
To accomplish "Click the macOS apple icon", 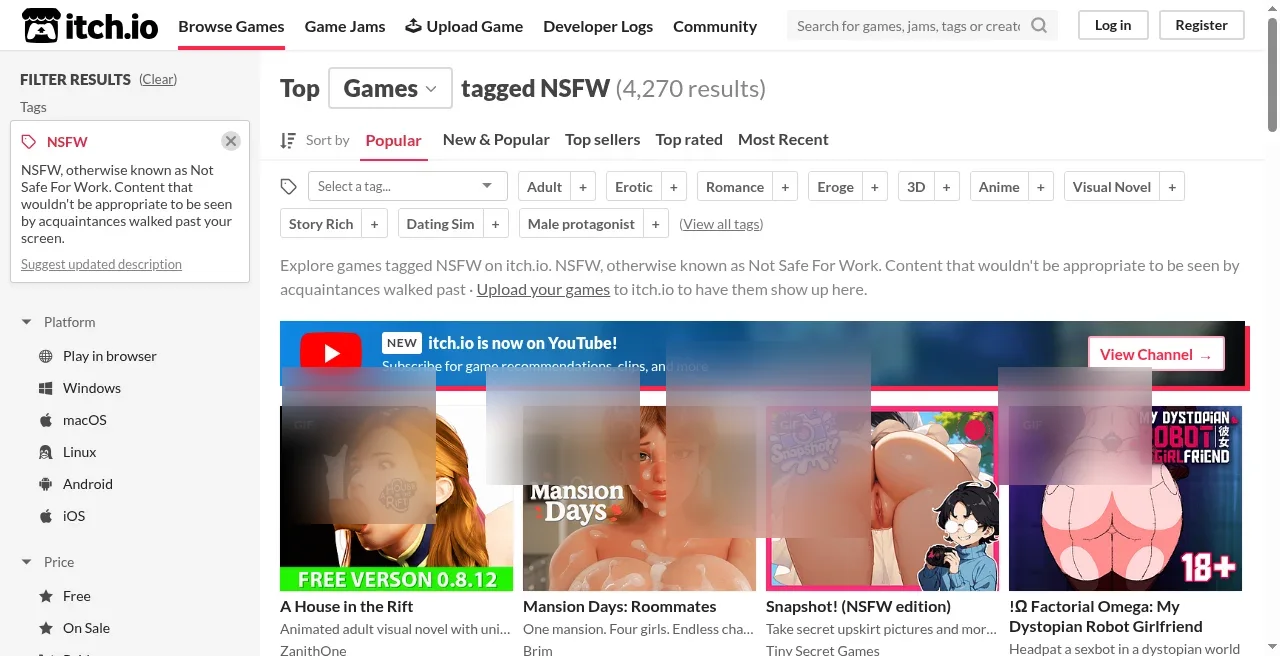I will [x=45, y=420].
